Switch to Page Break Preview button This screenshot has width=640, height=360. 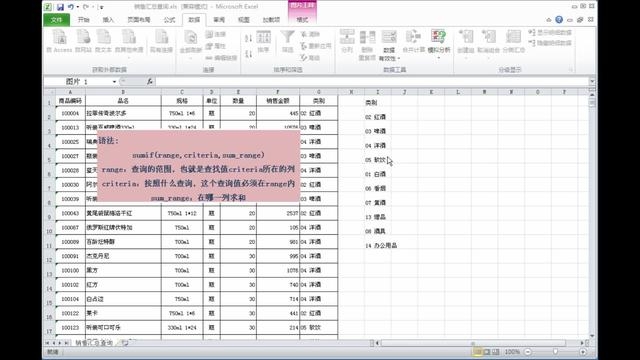(x=496, y=351)
